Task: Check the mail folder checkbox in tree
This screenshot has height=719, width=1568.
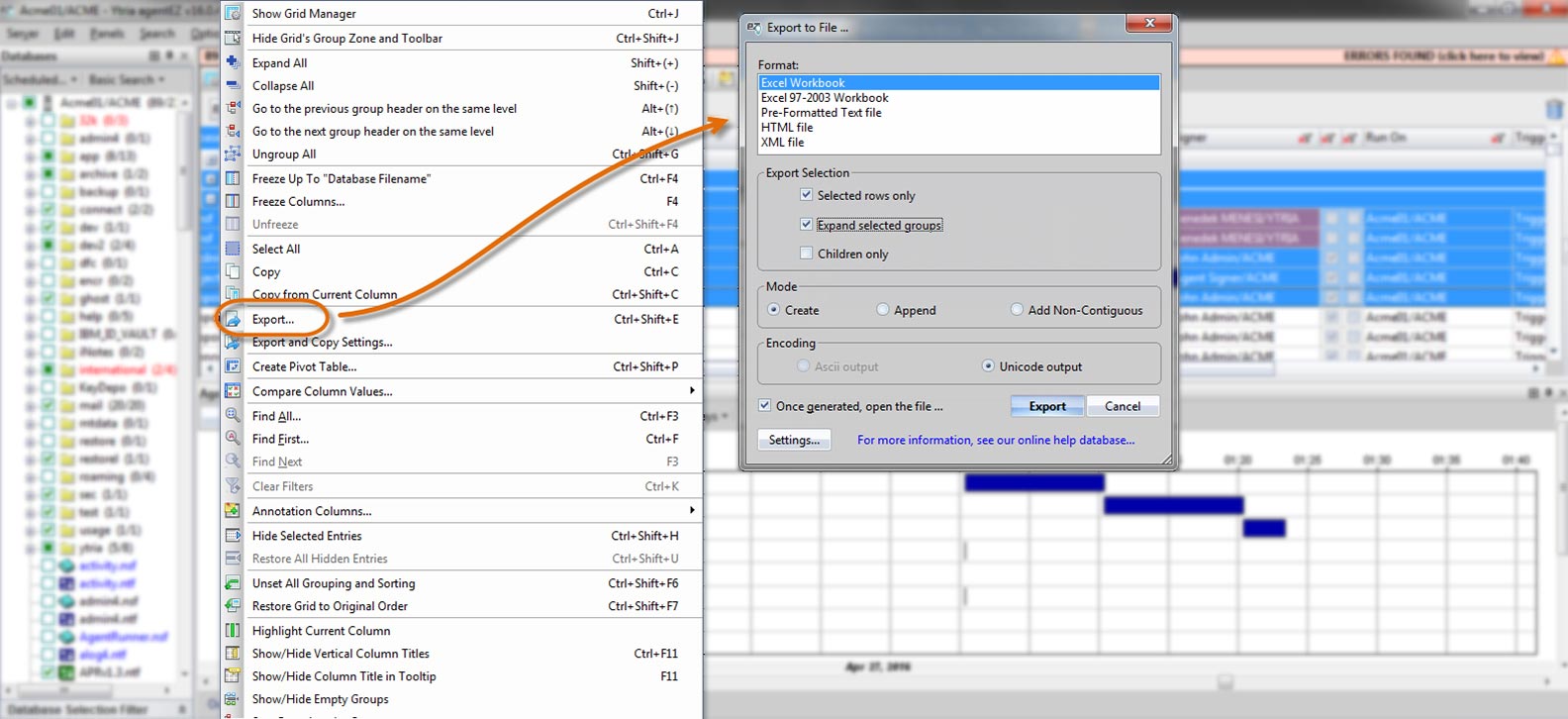Action: (48, 405)
